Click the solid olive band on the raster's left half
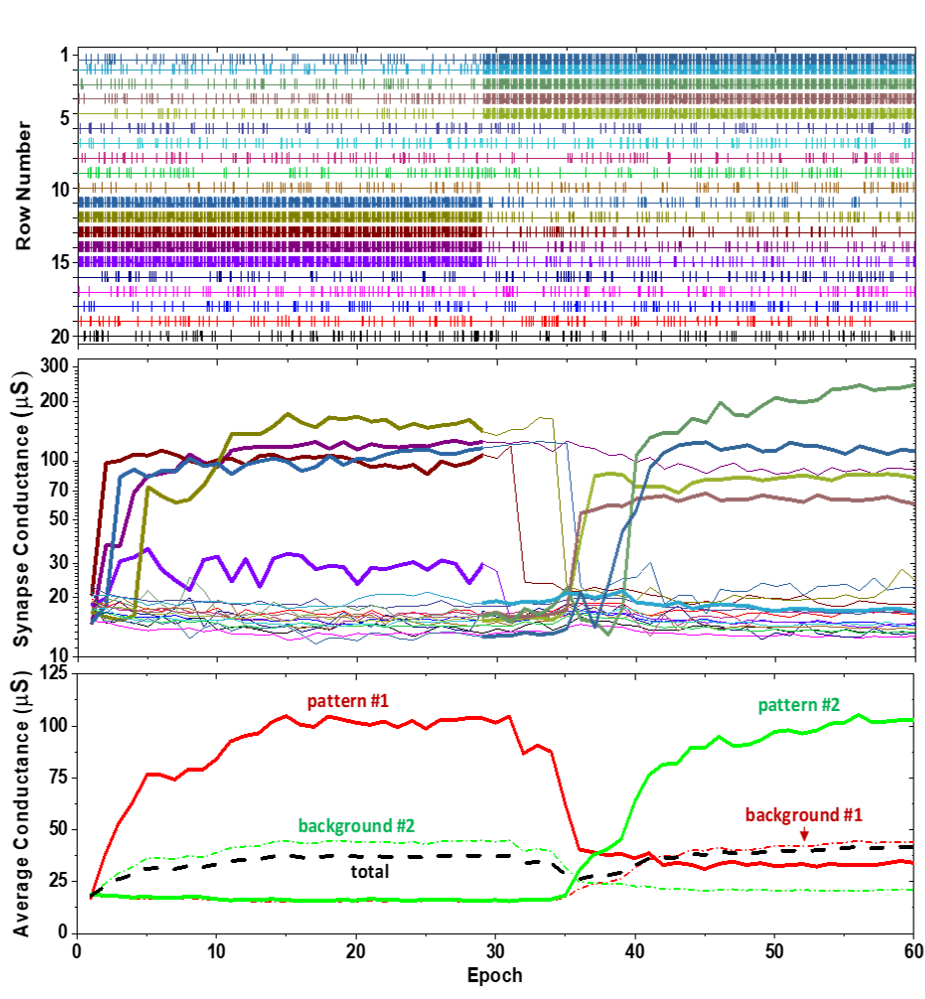Image resolution: width=925 pixels, height=999 pixels. pos(280,217)
